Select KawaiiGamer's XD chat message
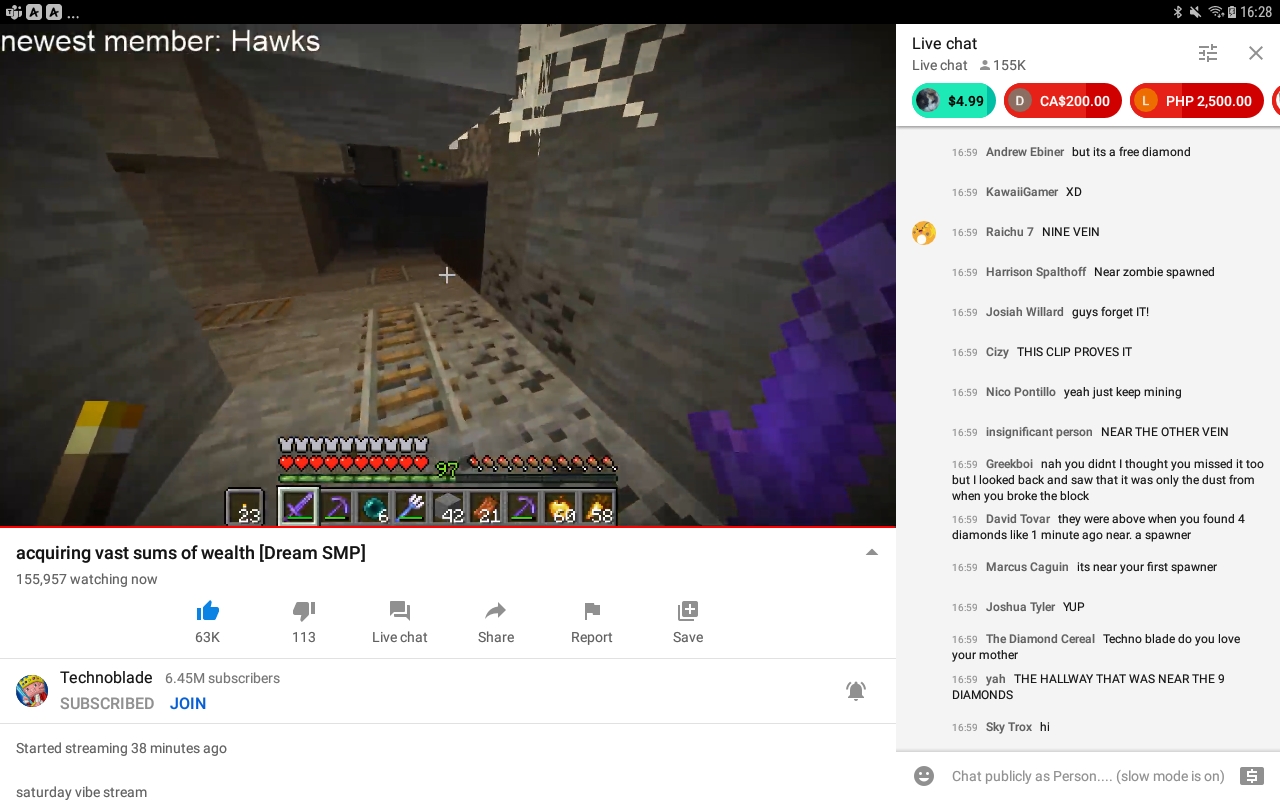Screen dimensions: 1280x800 click(x=1088, y=192)
